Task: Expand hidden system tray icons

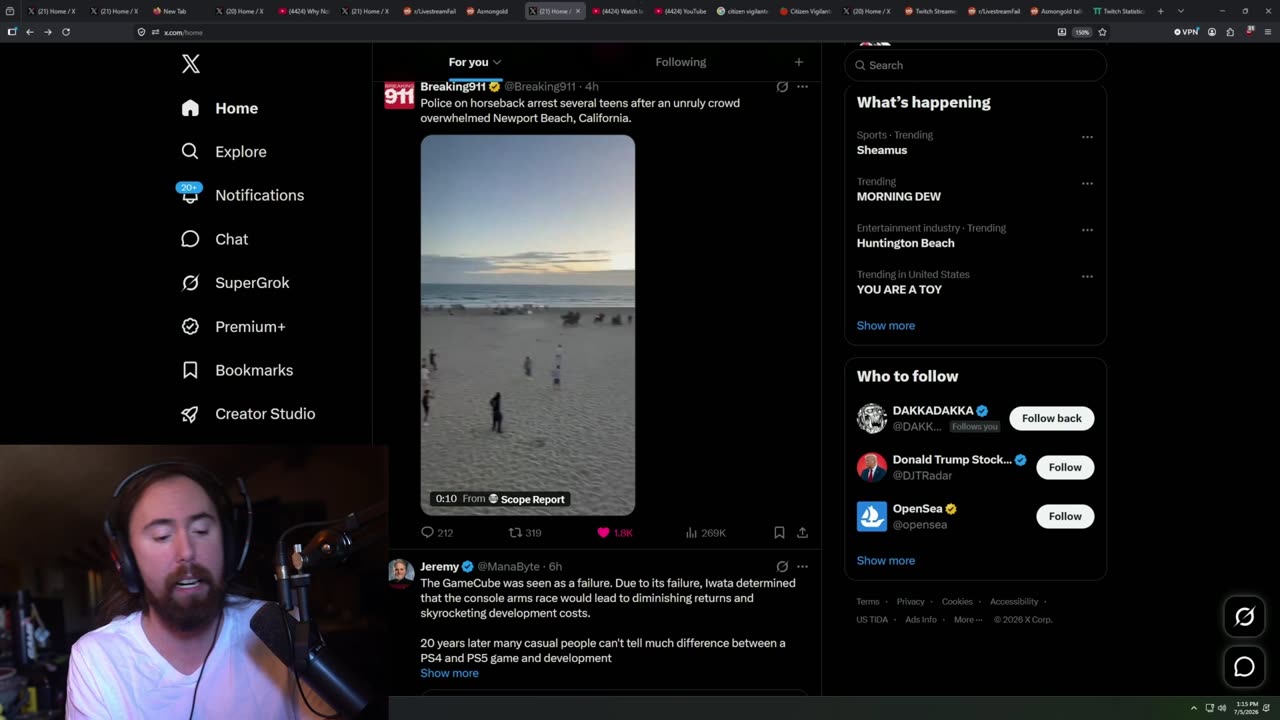Action: click(1193, 708)
